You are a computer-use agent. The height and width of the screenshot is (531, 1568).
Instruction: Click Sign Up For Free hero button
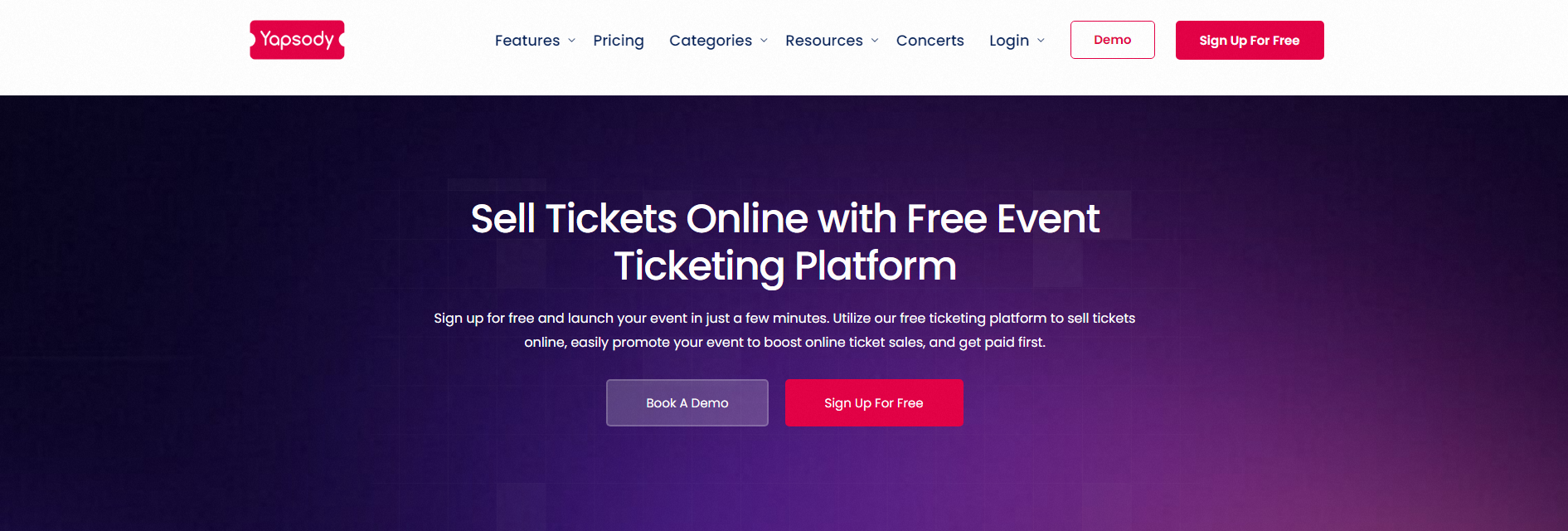coord(873,402)
